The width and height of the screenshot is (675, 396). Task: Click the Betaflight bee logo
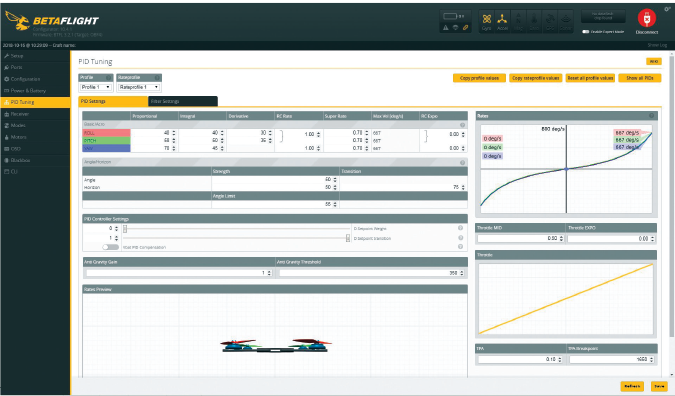(17, 21)
